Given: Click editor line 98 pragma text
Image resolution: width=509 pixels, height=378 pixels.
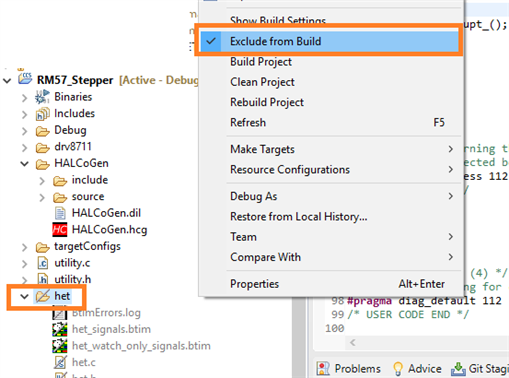Looking at the screenshot, I should pos(424,301).
